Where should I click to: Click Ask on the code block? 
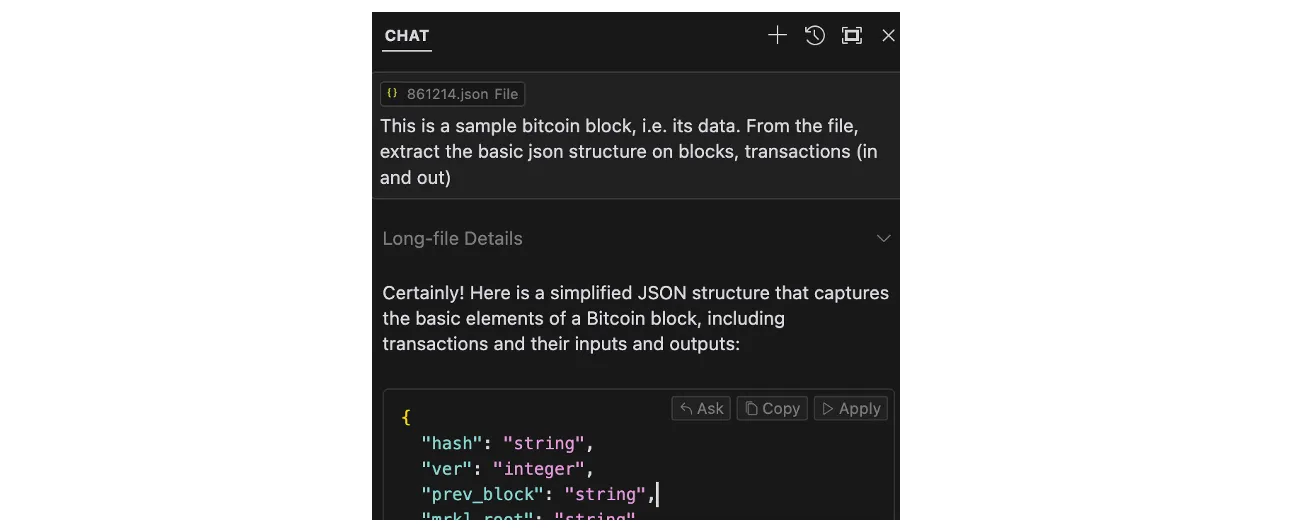pos(701,408)
